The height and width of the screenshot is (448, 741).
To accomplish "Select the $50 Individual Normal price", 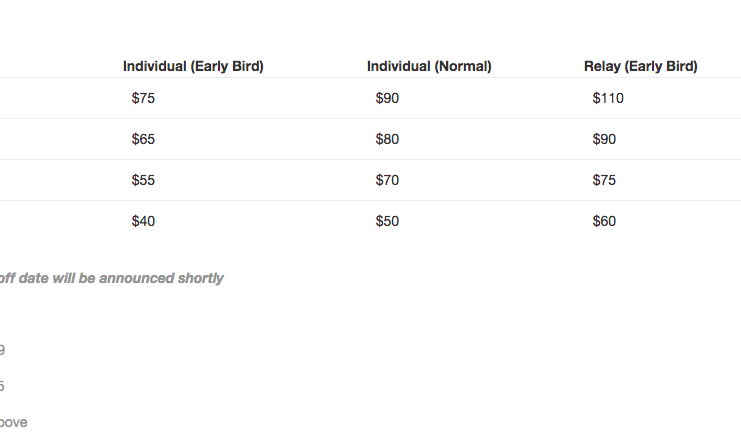I will tap(387, 221).
